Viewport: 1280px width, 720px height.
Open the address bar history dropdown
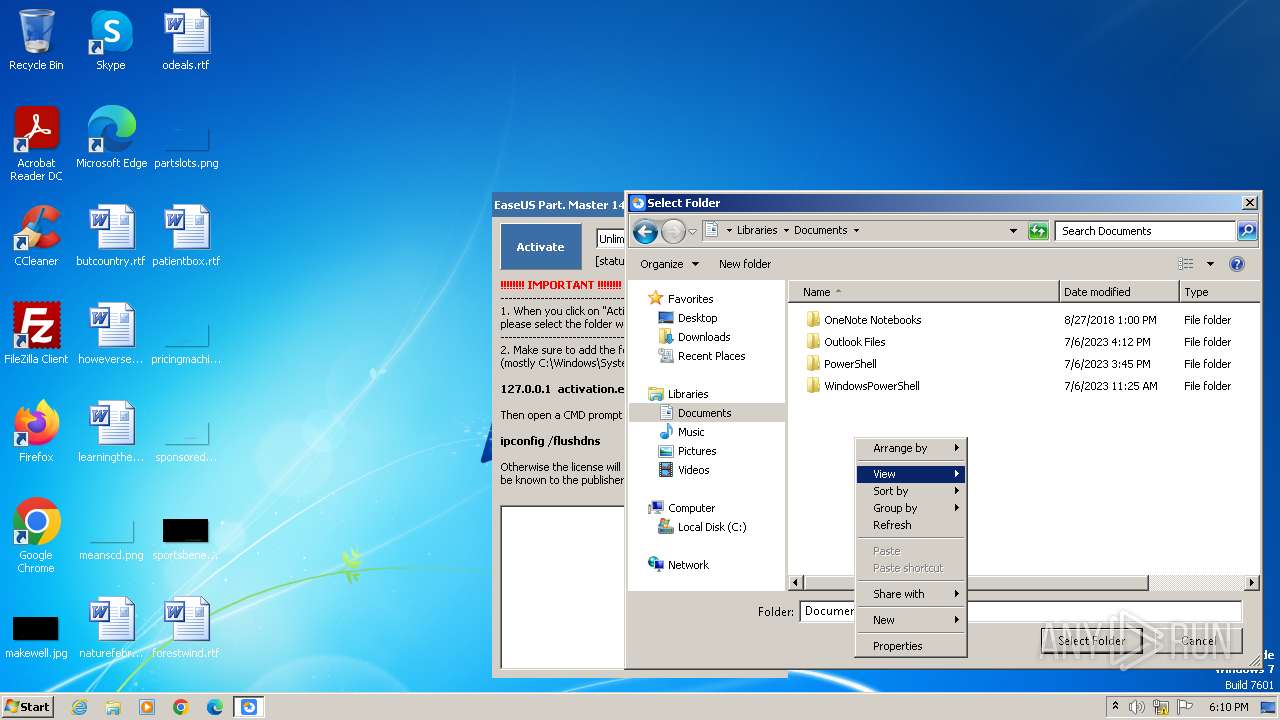point(1014,231)
